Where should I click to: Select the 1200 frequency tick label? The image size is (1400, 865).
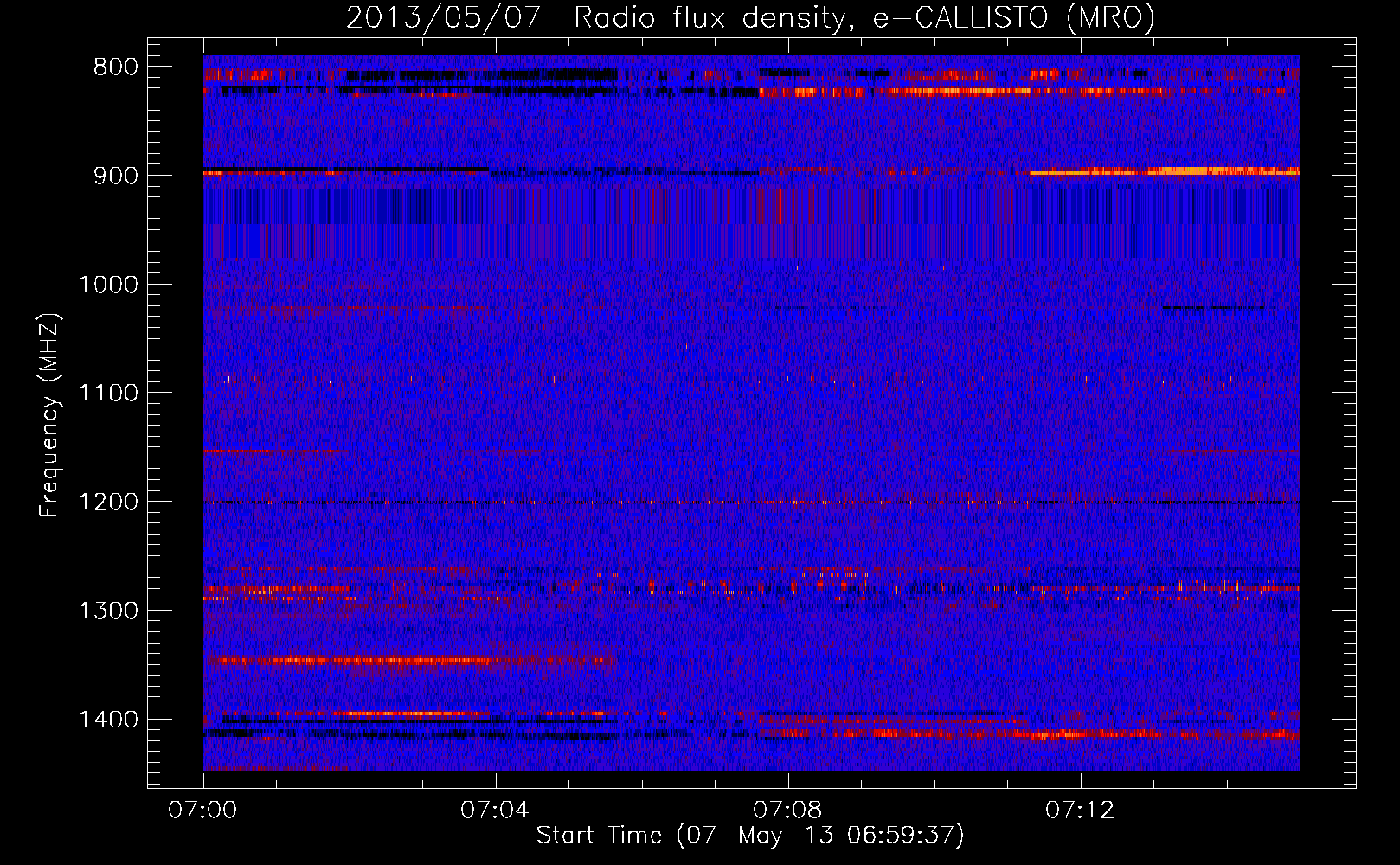pyautogui.click(x=108, y=502)
